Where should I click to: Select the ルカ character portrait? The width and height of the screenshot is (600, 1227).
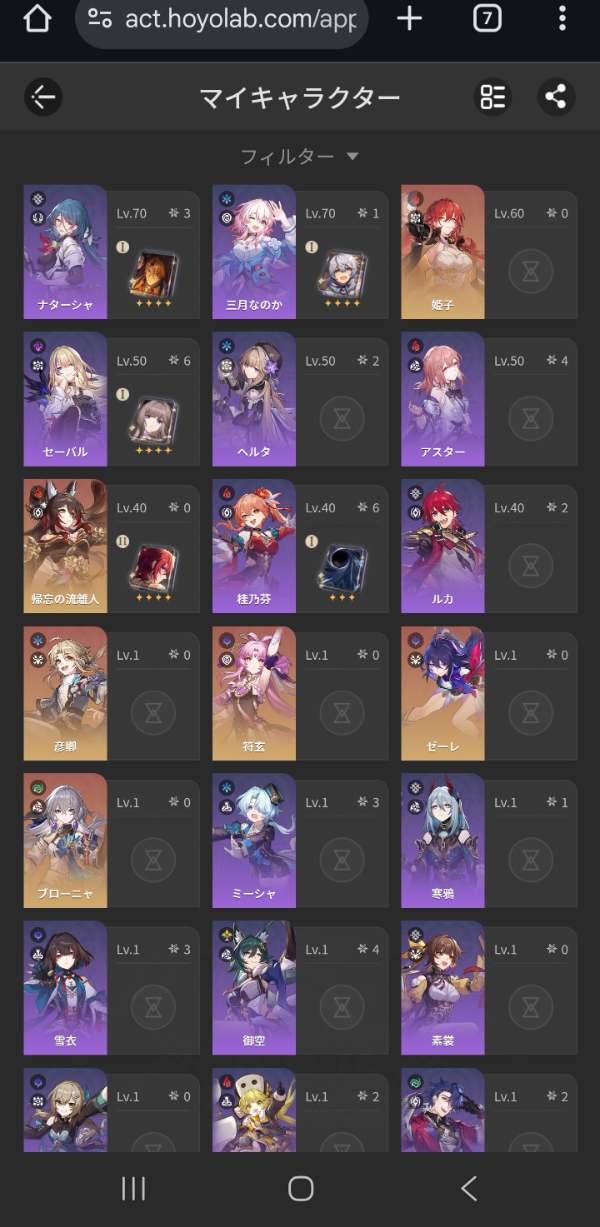[x=443, y=545]
